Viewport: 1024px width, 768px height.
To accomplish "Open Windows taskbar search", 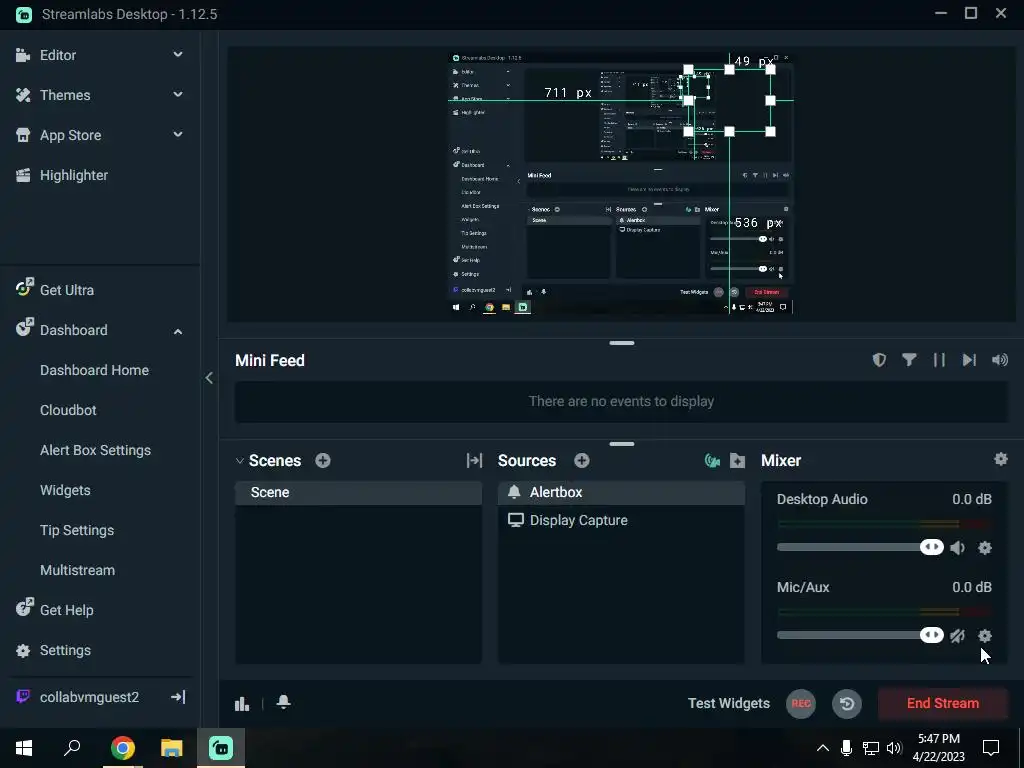I will [72, 748].
